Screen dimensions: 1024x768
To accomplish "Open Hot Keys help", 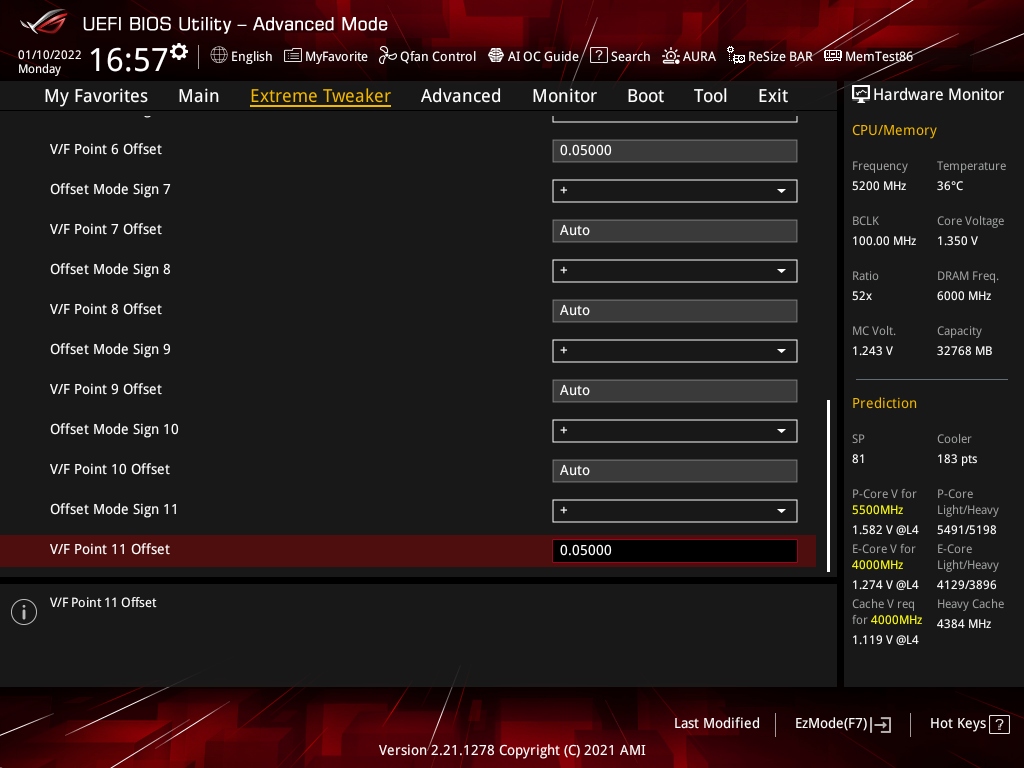I will [970, 724].
